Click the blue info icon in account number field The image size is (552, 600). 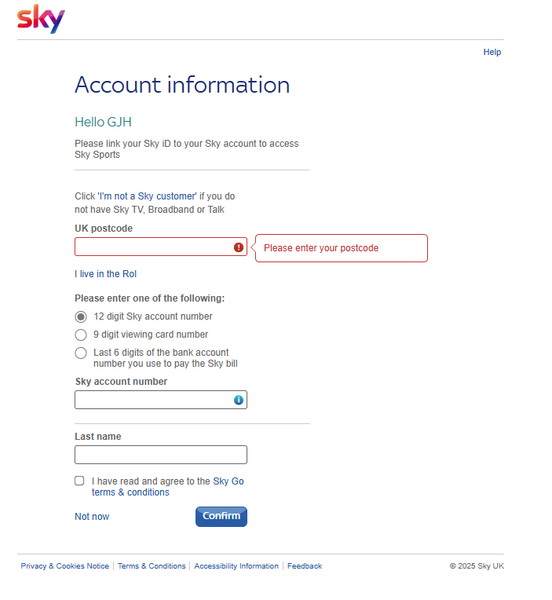pyautogui.click(x=238, y=400)
